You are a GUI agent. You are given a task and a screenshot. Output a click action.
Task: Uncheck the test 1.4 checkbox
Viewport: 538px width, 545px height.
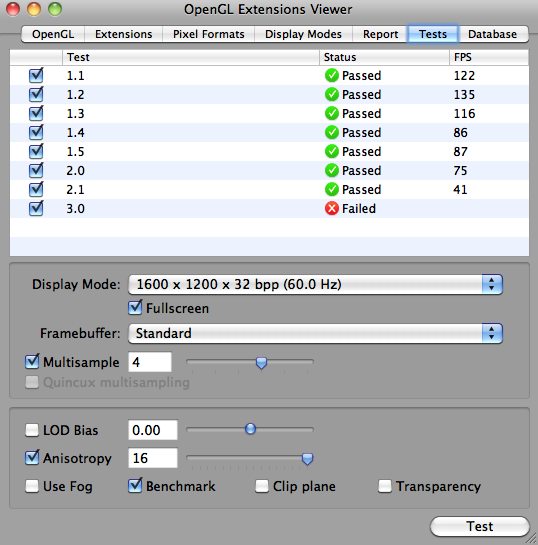(x=36, y=132)
